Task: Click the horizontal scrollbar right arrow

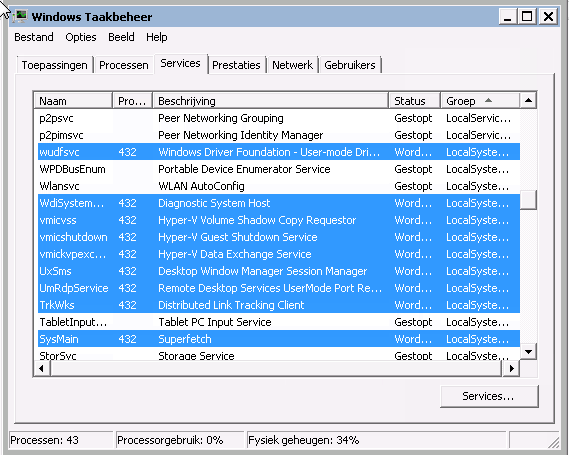Action: [x=511, y=369]
